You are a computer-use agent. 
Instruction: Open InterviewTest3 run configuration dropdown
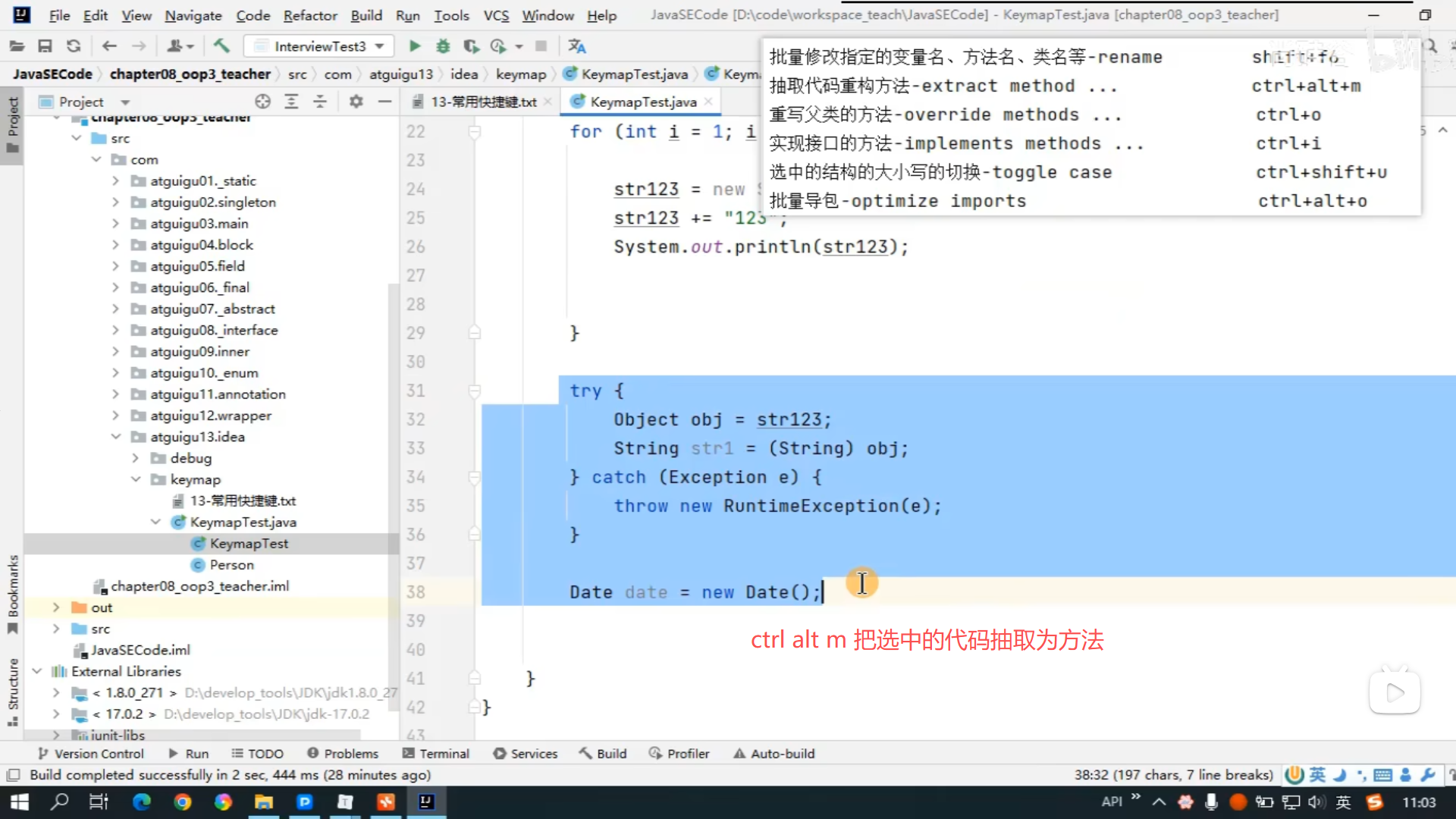tap(319, 46)
